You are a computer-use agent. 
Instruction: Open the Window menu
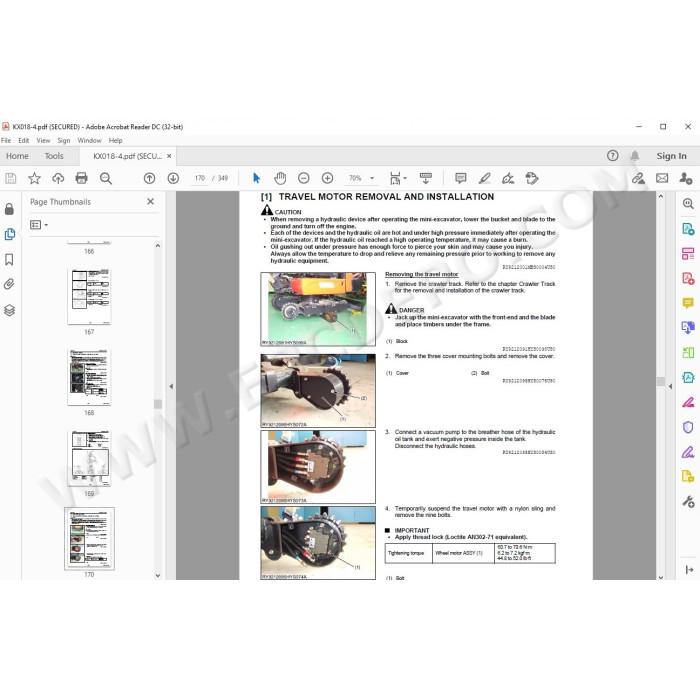89,140
